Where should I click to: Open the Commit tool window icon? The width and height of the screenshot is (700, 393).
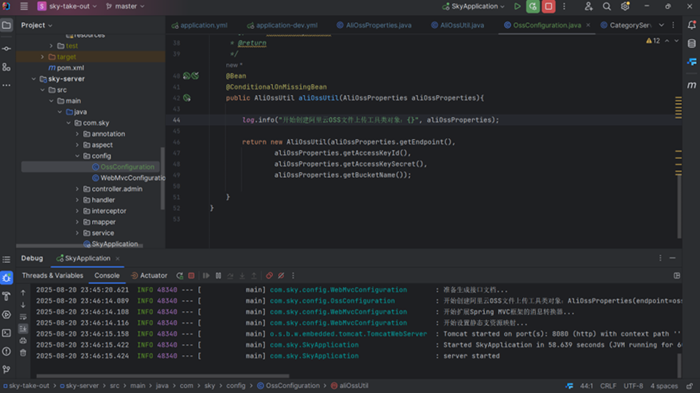coord(6,48)
